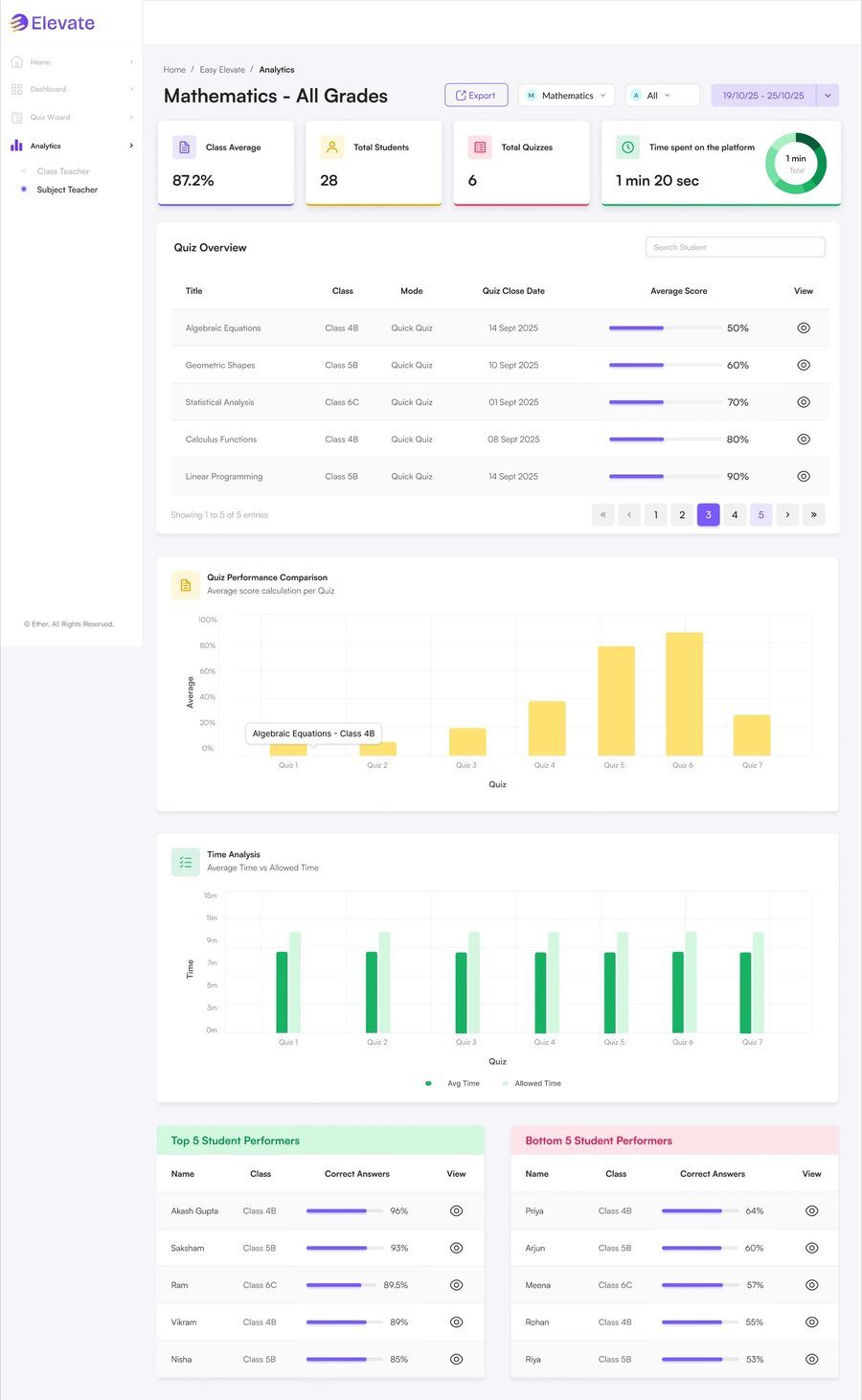The height and width of the screenshot is (1400, 862).
Task: Go to Home breadcrumb link
Action: pyautogui.click(x=174, y=70)
